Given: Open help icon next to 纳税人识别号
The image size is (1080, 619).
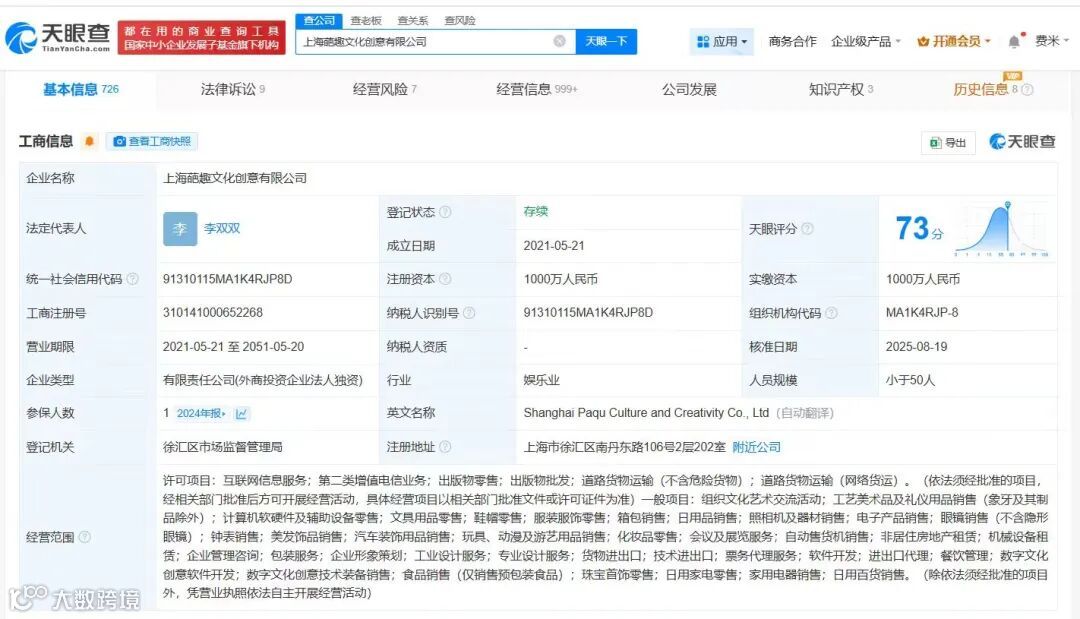Looking at the screenshot, I should [x=469, y=313].
